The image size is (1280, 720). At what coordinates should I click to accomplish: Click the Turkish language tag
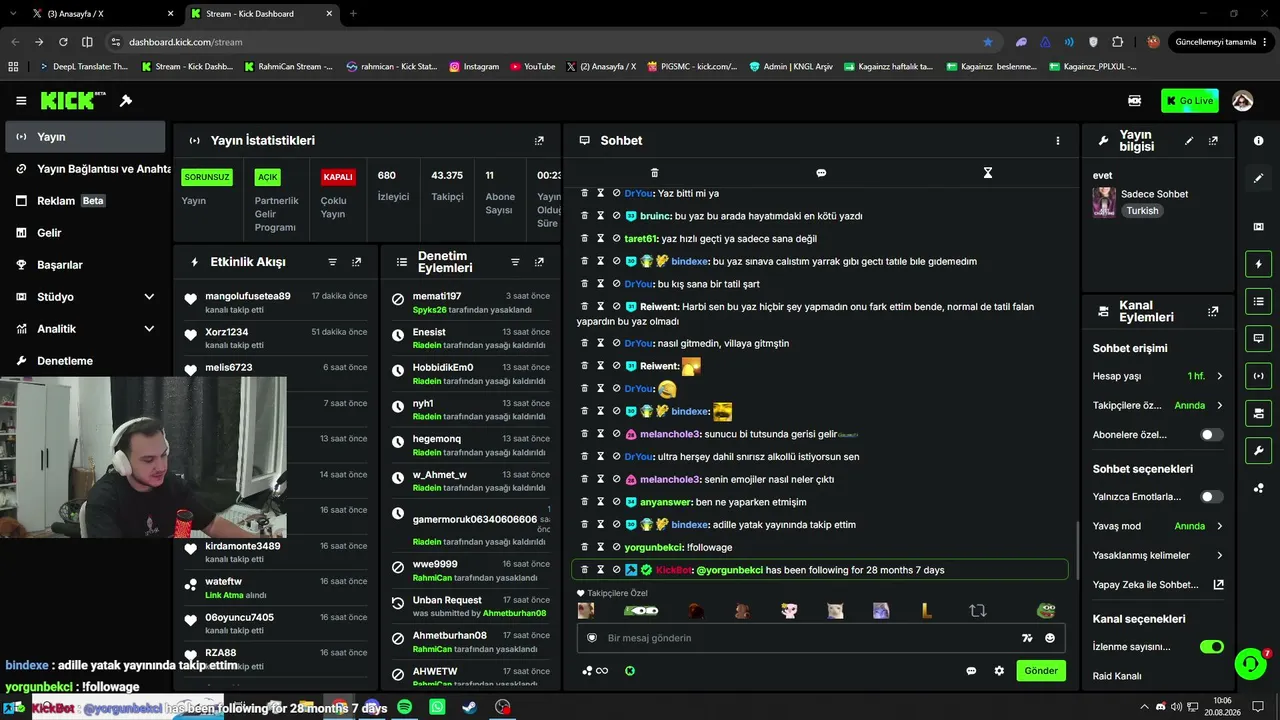[x=1142, y=211]
